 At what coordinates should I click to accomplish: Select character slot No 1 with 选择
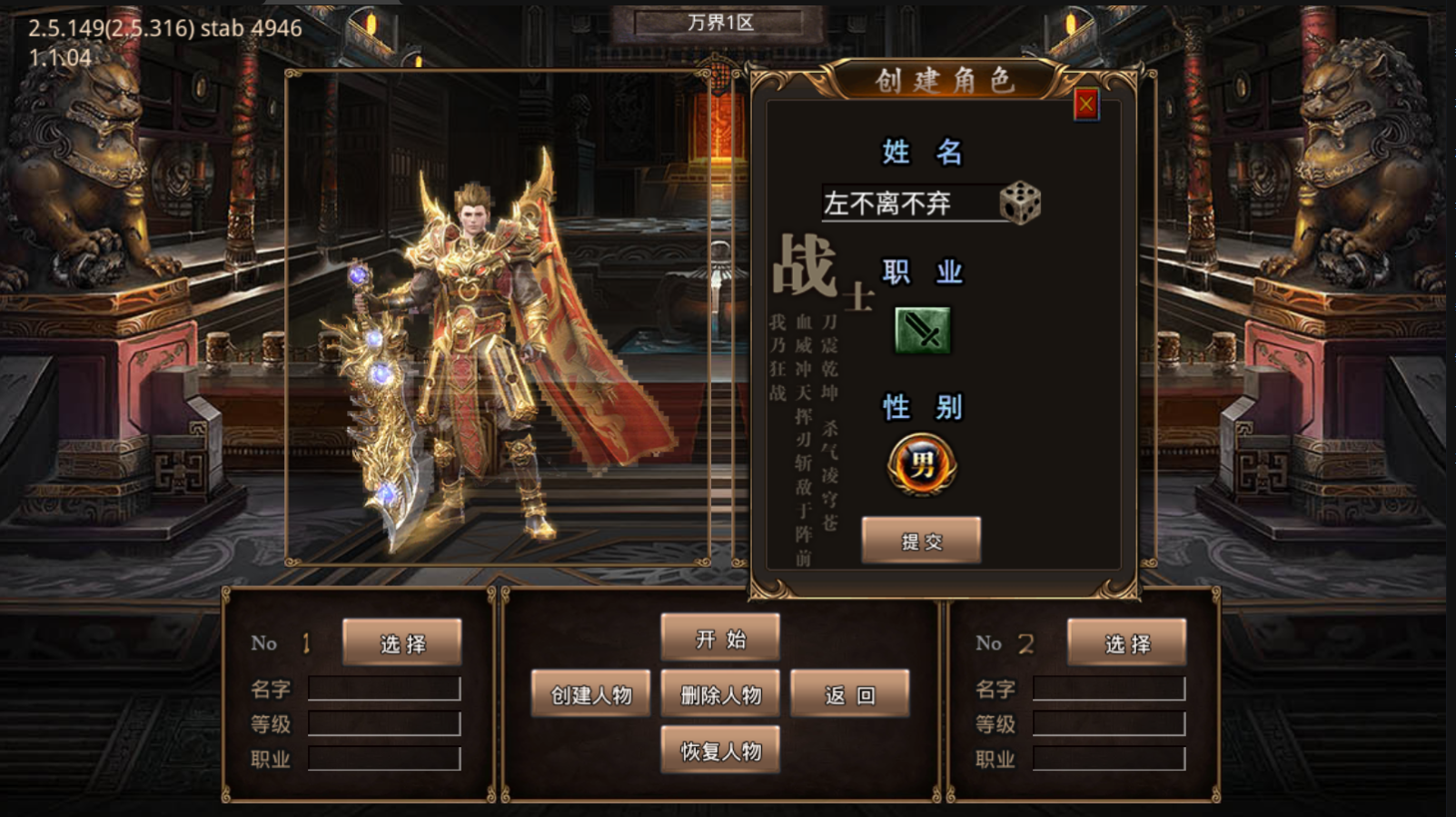[x=402, y=643]
